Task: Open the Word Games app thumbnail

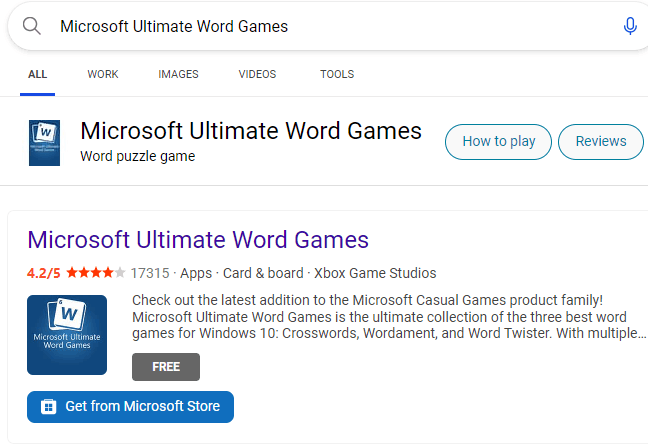Action: point(67,334)
